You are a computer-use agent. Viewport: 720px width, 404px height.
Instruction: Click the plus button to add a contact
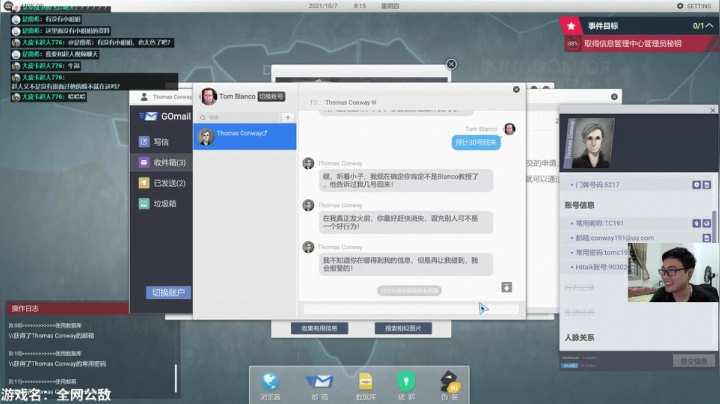click(288, 118)
